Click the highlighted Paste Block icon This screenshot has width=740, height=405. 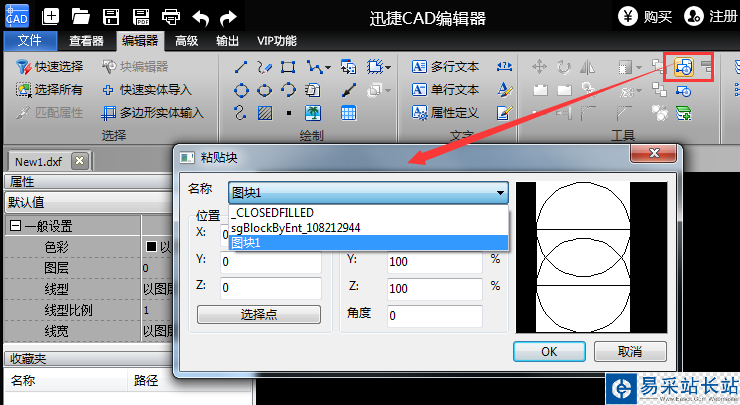click(684, 67)
